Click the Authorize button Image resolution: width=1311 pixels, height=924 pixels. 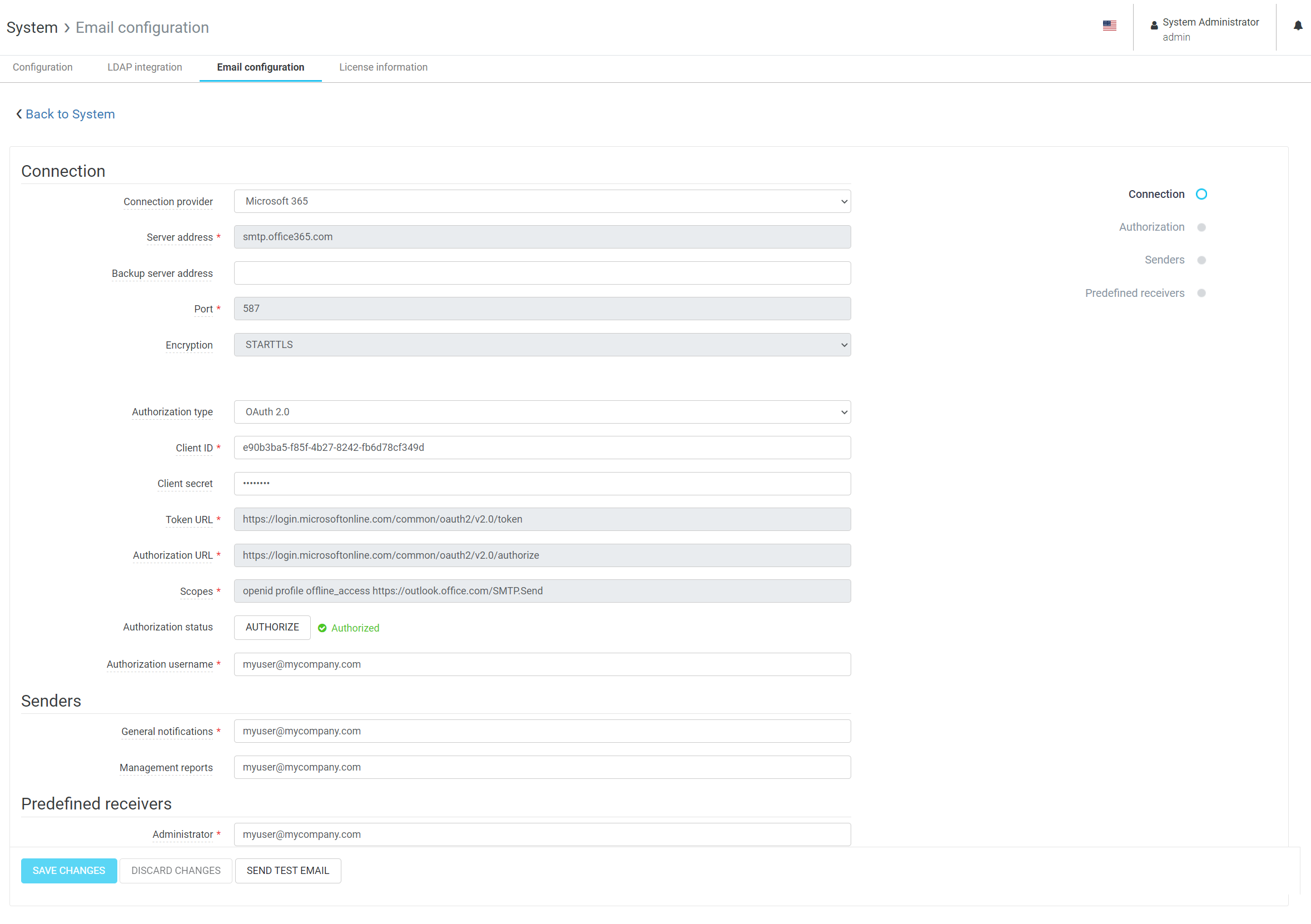pyautogui.click(x=272, y=627)
